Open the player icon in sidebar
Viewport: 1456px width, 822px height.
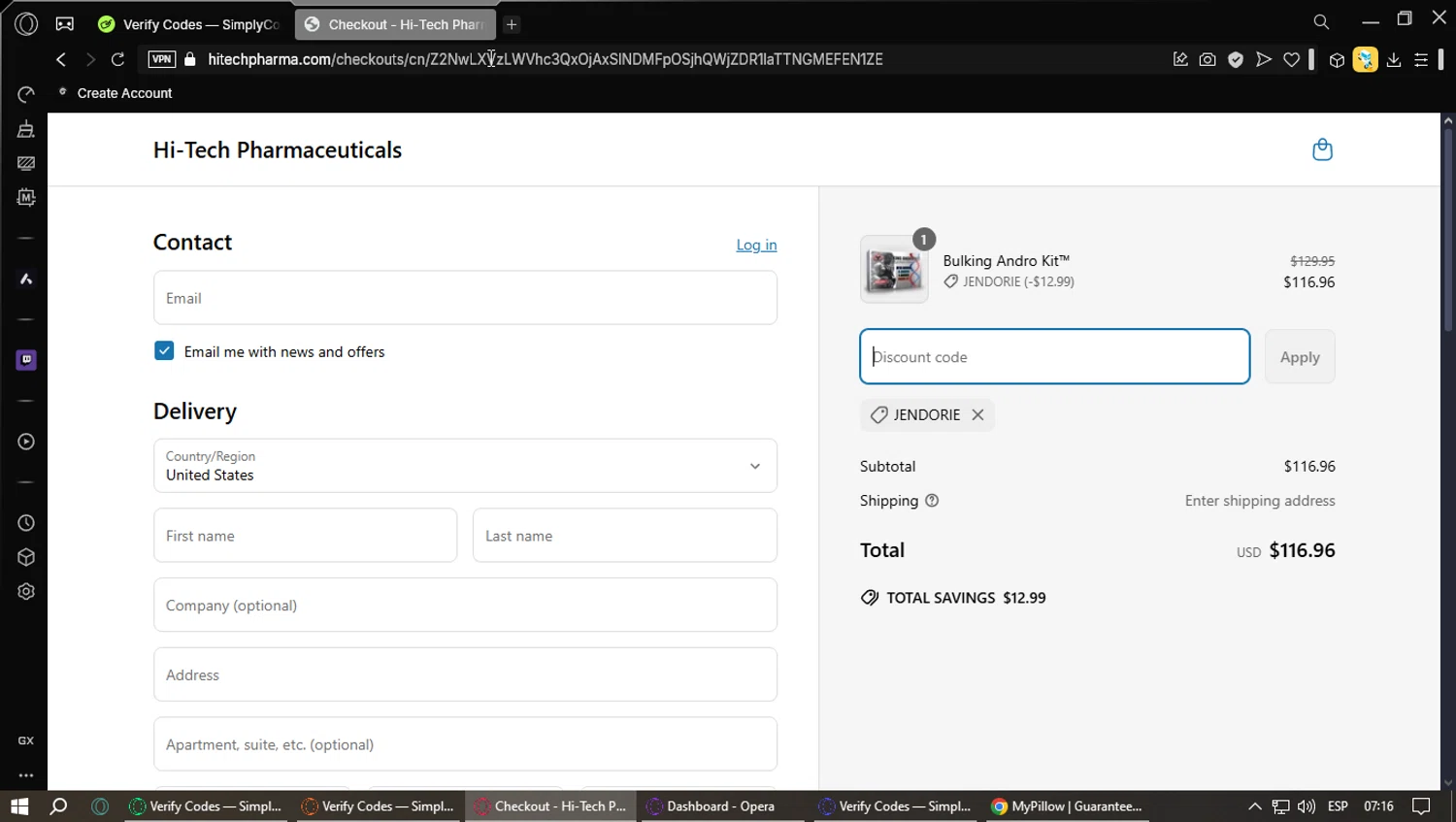(26, 442)
